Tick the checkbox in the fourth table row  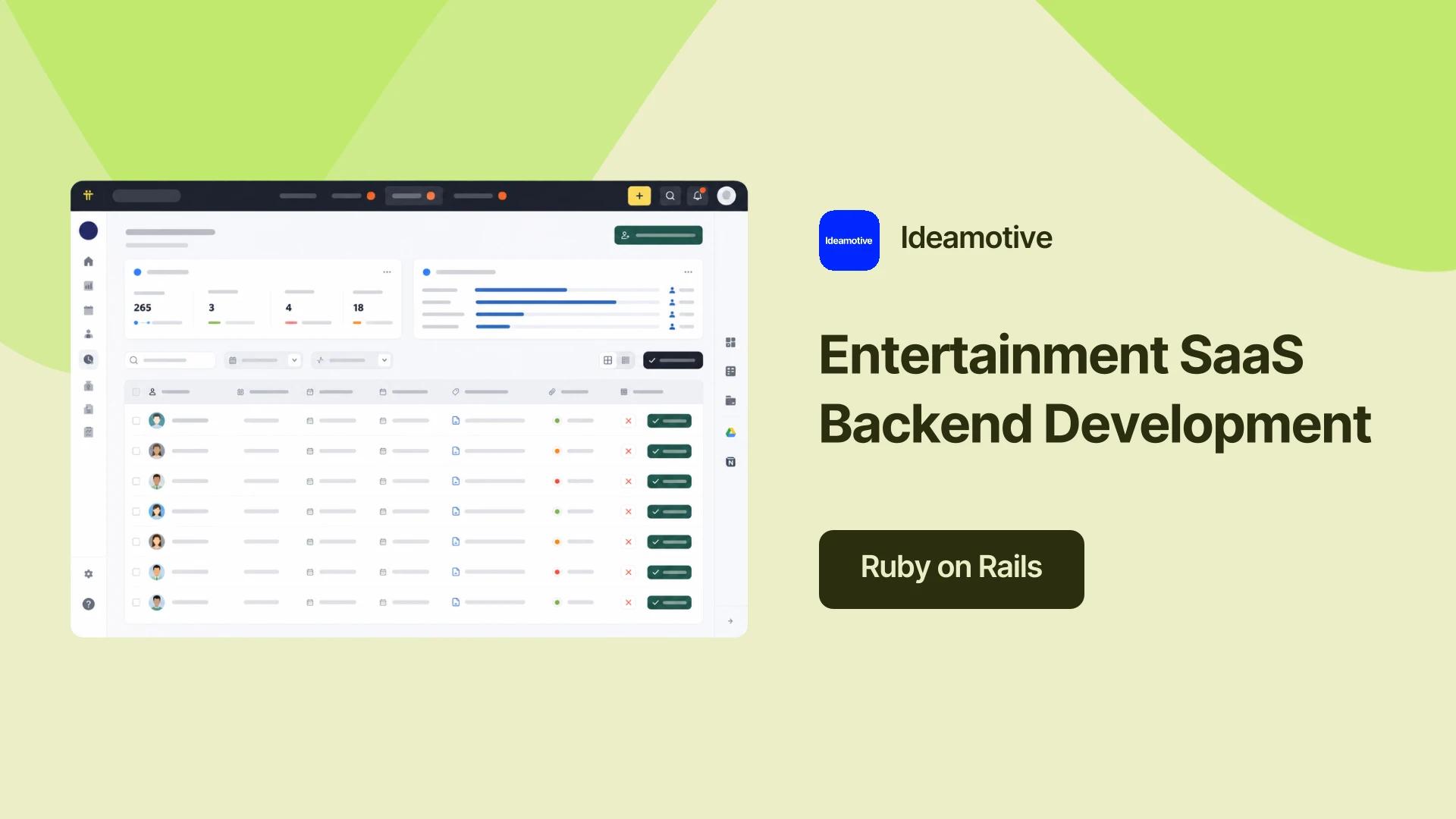click(136, 512)
